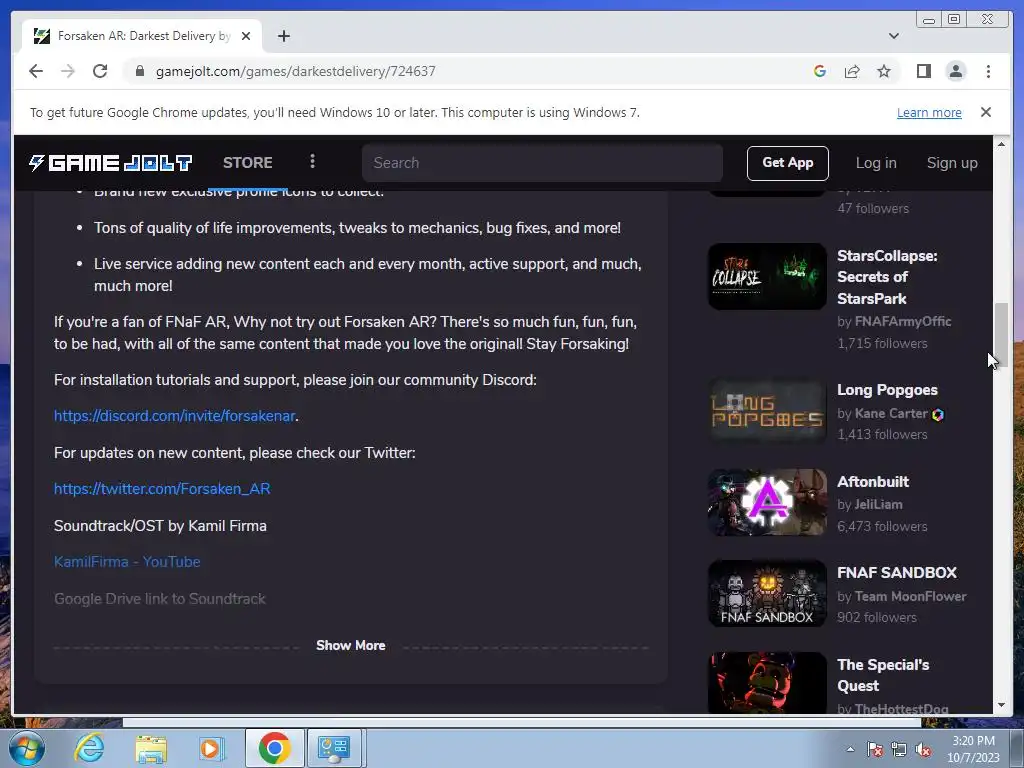1024x768 pixels.
Task: Click the network tray icon
Action: [899, 749]
